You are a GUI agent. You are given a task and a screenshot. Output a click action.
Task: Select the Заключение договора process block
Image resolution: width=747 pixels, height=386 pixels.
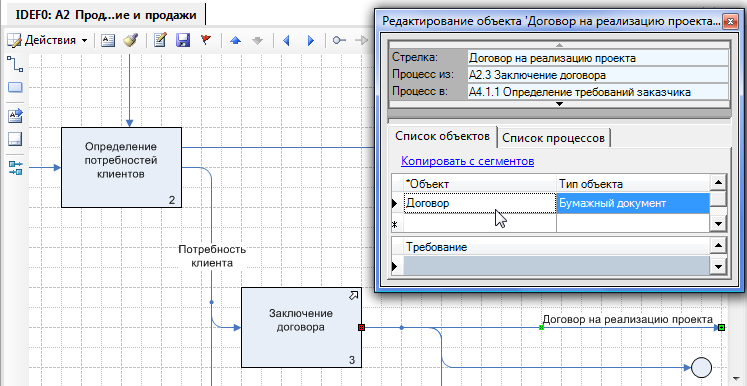click(x=301, y=327)
